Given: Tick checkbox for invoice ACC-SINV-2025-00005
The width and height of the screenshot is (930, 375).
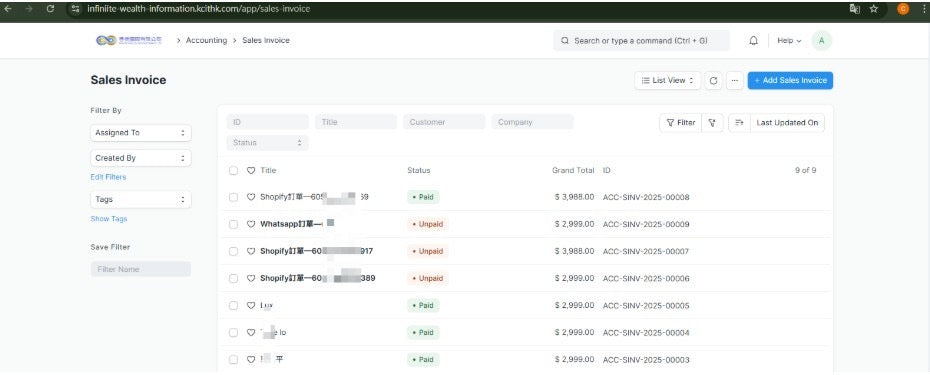Looking at the screenshot, I should click(x=234, y=306).
